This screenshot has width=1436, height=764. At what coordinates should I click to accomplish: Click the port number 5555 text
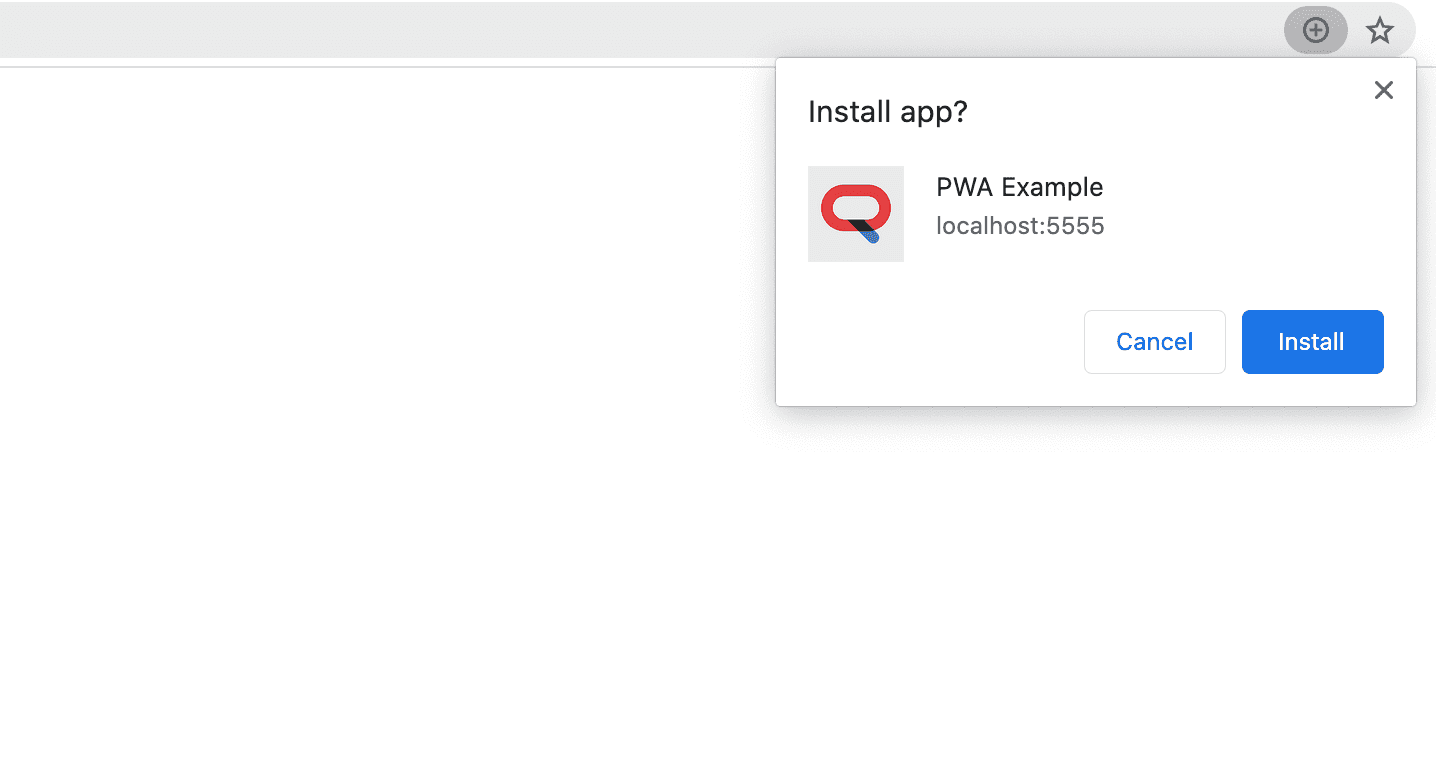(x=1075, y=226)
